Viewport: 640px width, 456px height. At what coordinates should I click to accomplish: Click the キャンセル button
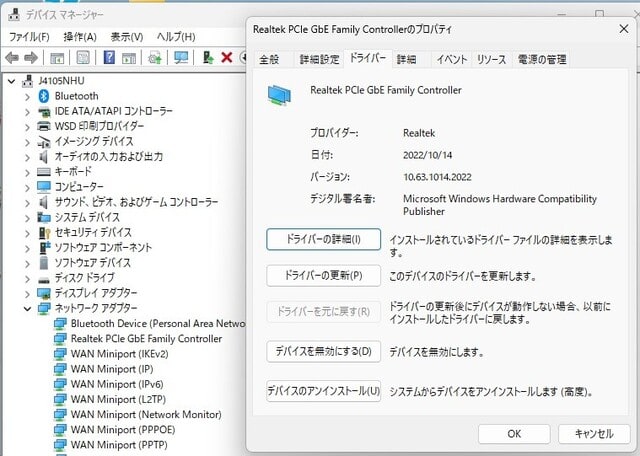click(x=594, y=434)
